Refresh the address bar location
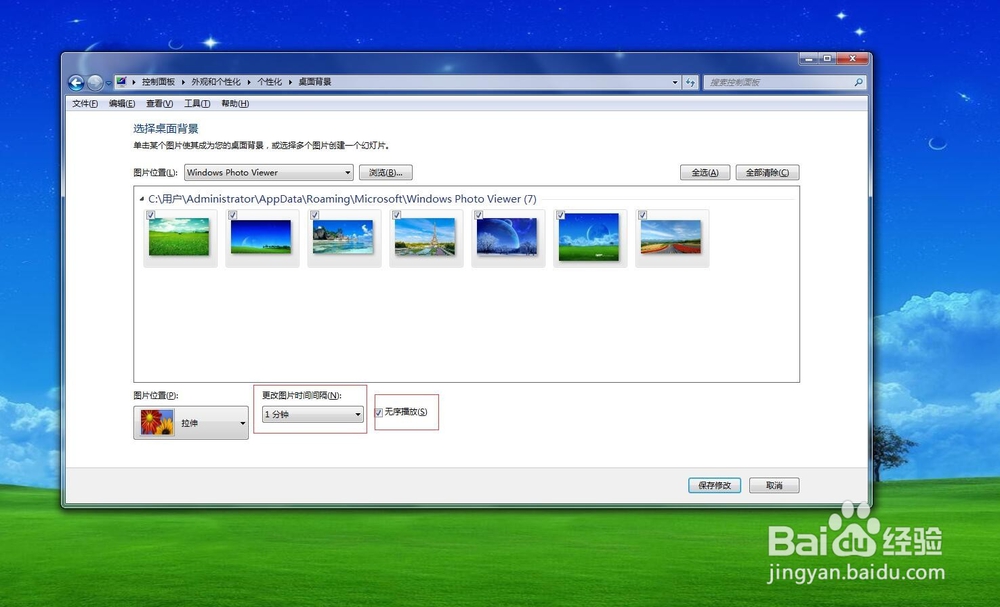Viewport: 1000px width, 607px height. coord(690,82)
